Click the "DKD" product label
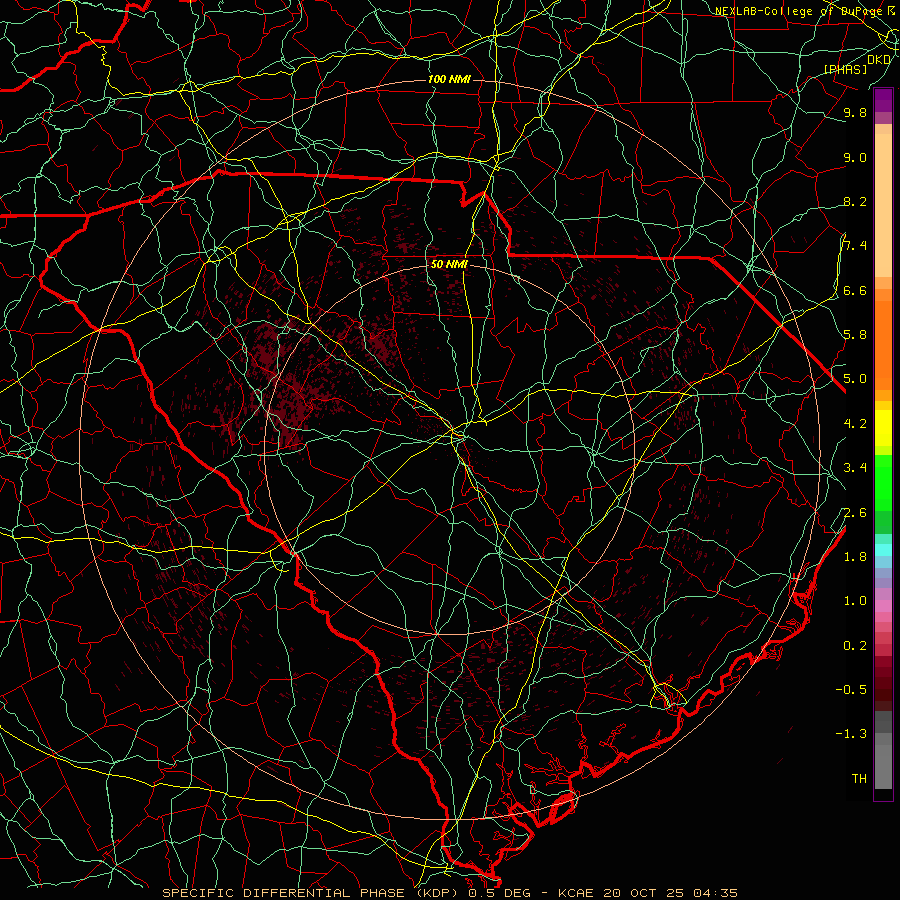The image size is (900, 900). click(879, 60)
